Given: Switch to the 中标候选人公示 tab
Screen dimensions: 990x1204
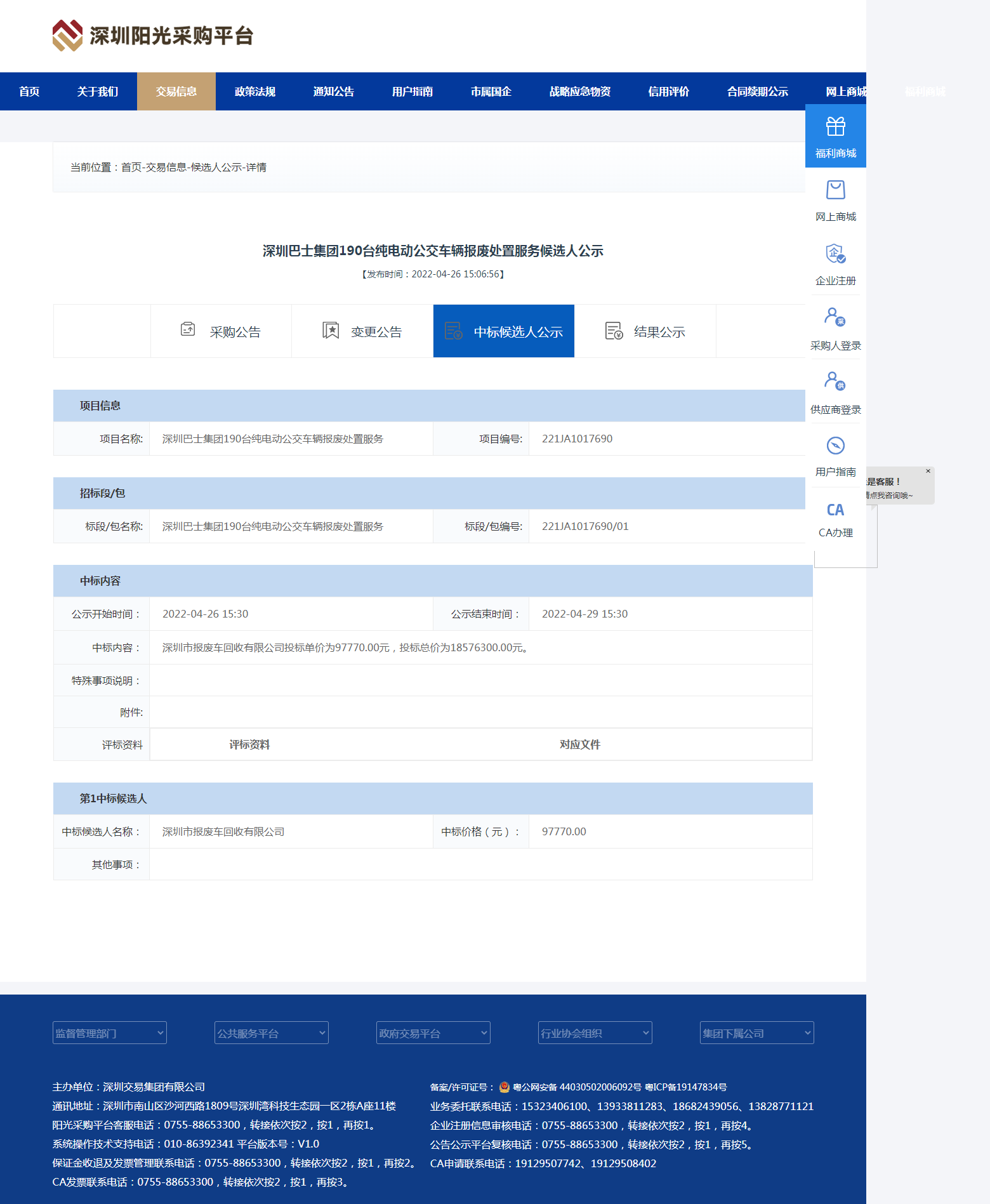Looking at the screenshot, I should [504, 331].
